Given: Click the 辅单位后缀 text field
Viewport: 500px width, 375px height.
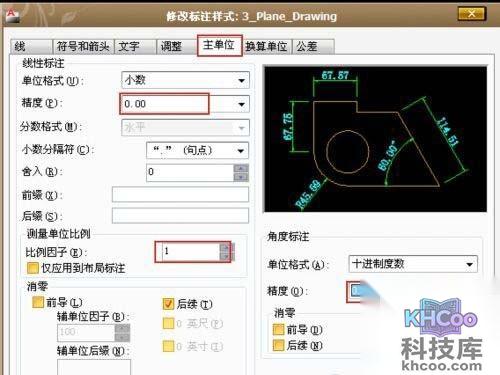Looking at the screenshot, I should click(x=94, y=367).
